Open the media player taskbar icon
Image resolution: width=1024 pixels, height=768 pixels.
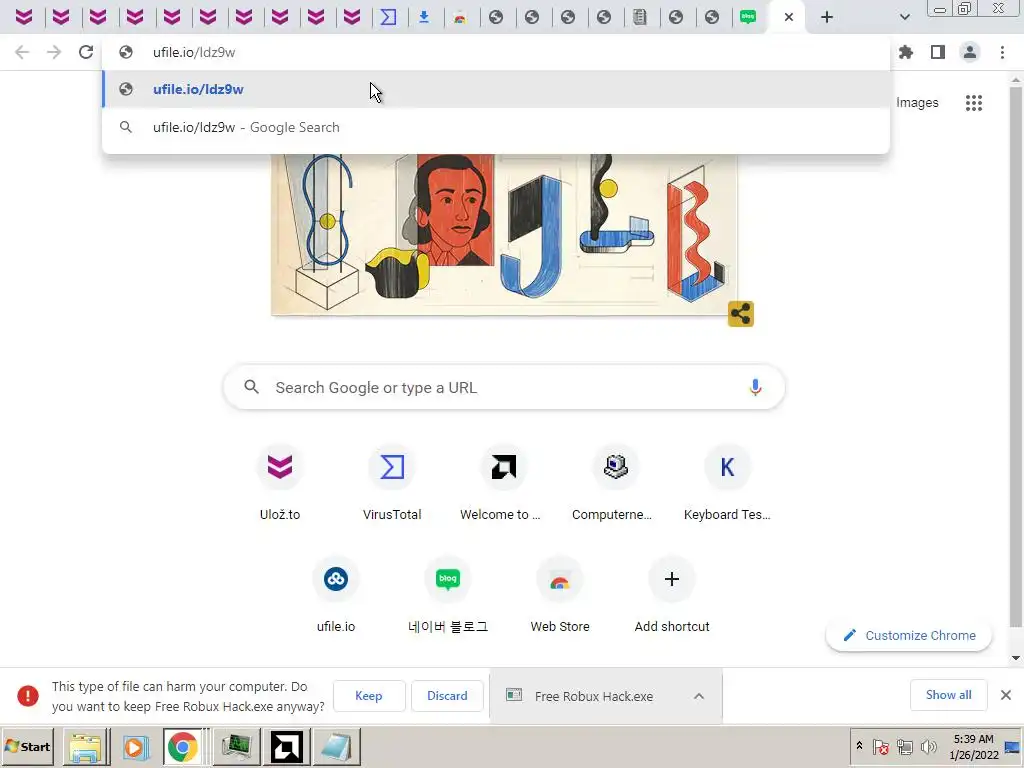tap(135, 746)
